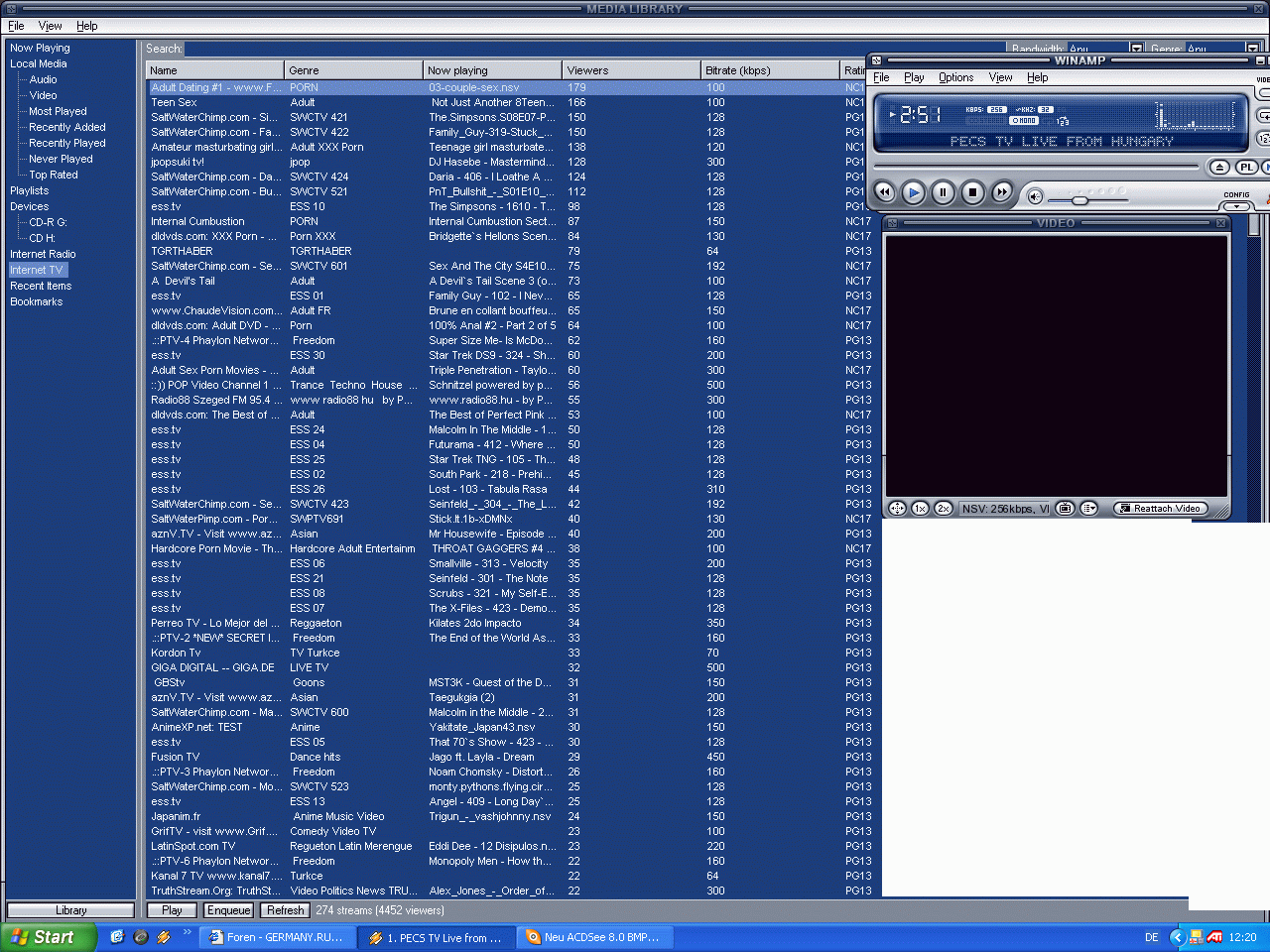Set video to 2x size
The width and height of the screenshot is (1270, 952).
(x=943, y=509)
